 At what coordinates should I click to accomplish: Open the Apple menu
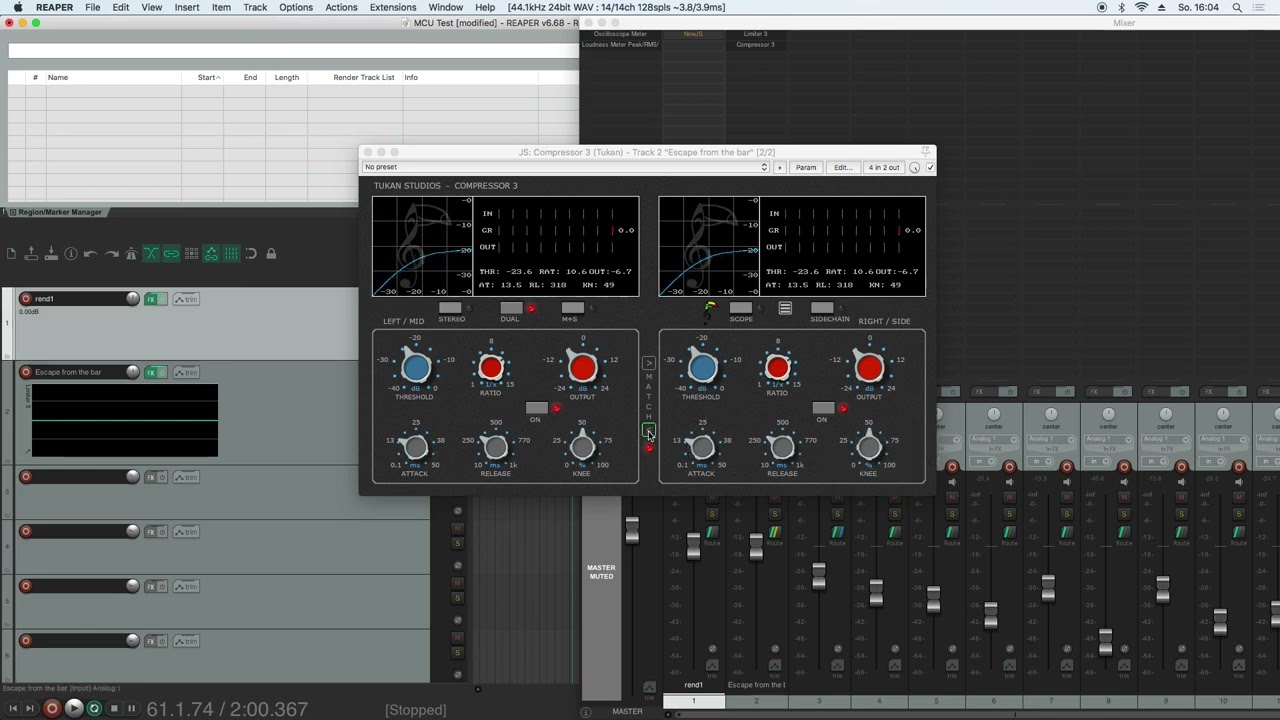pyautogui.click(x=17, y=7)
